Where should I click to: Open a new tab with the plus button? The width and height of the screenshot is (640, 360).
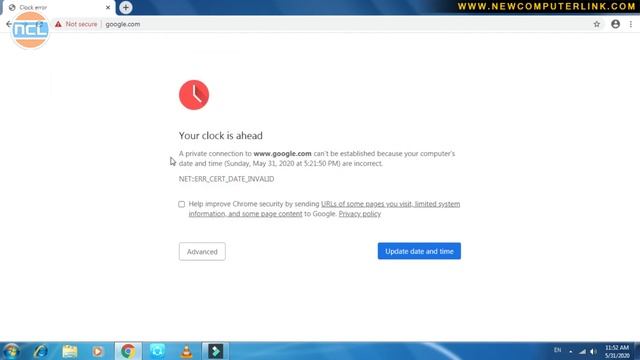click(126, 7)
